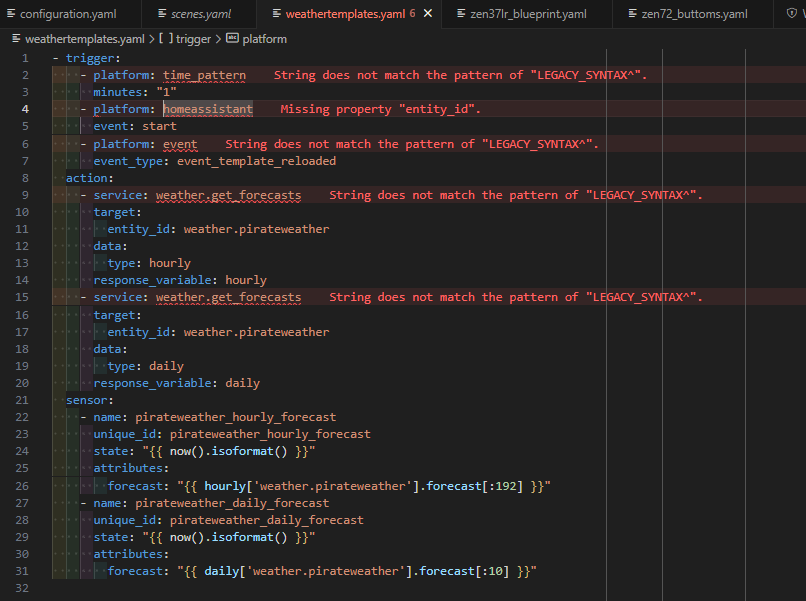The width and height of the screenshot is (806, 601).
Task: Click the "data:" key on line 18
Action: 111,349
